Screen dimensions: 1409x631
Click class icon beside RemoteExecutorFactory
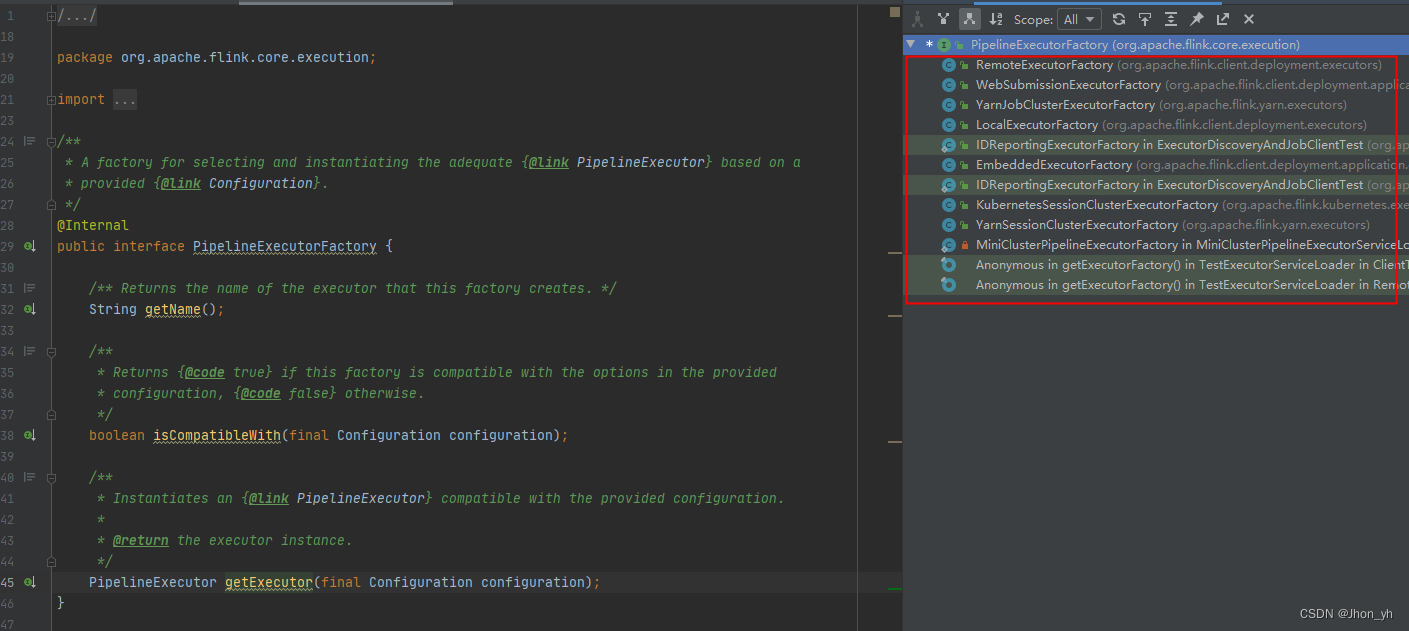949,65
